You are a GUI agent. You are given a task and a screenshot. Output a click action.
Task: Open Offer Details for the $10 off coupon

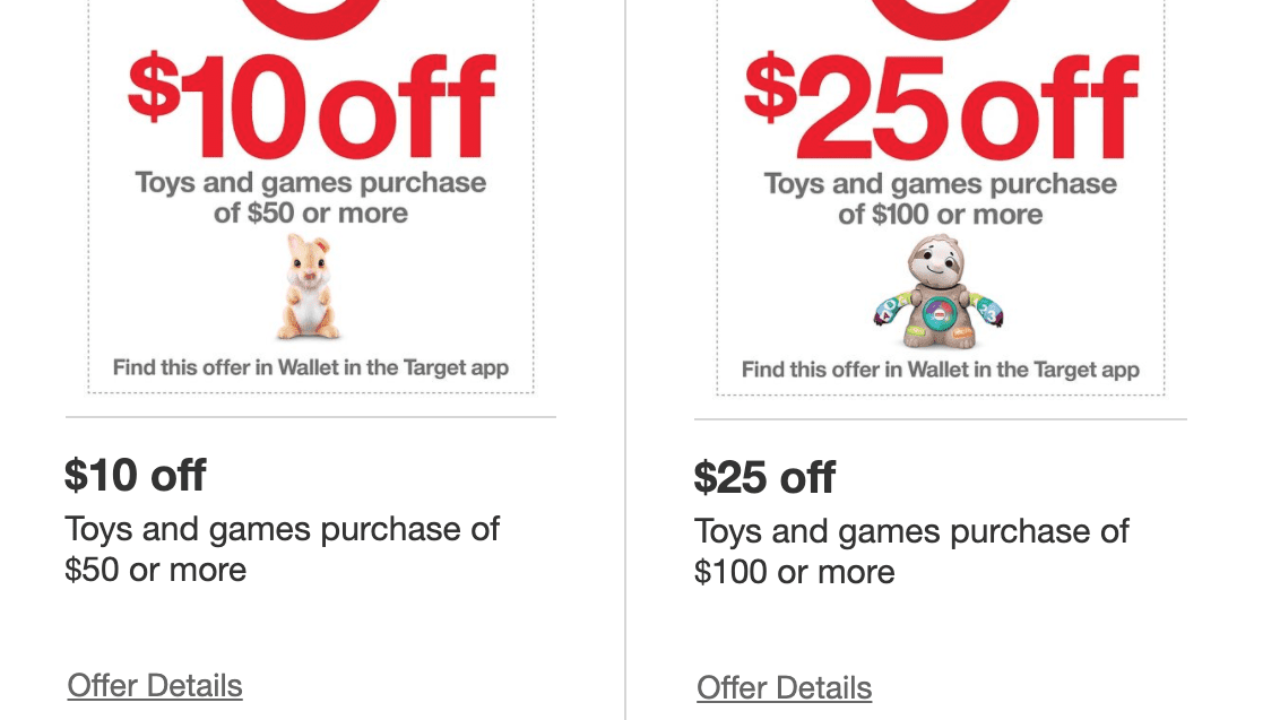(x=154, y=685)
